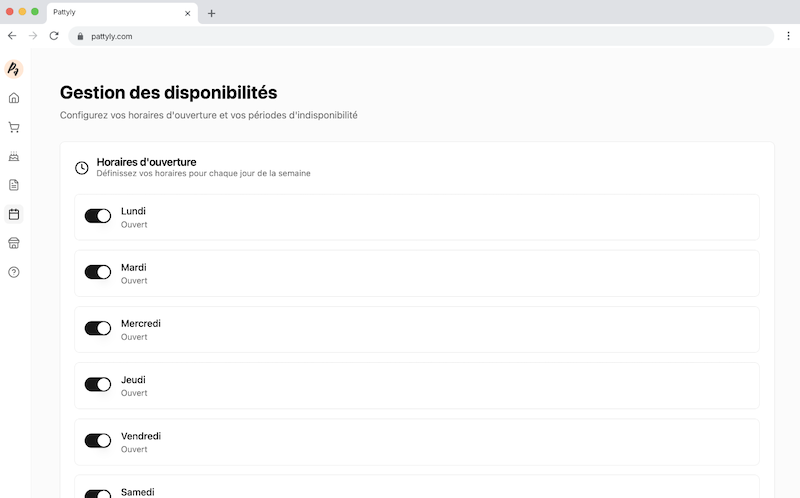Open the document forms icon

(x=14, y=185)
